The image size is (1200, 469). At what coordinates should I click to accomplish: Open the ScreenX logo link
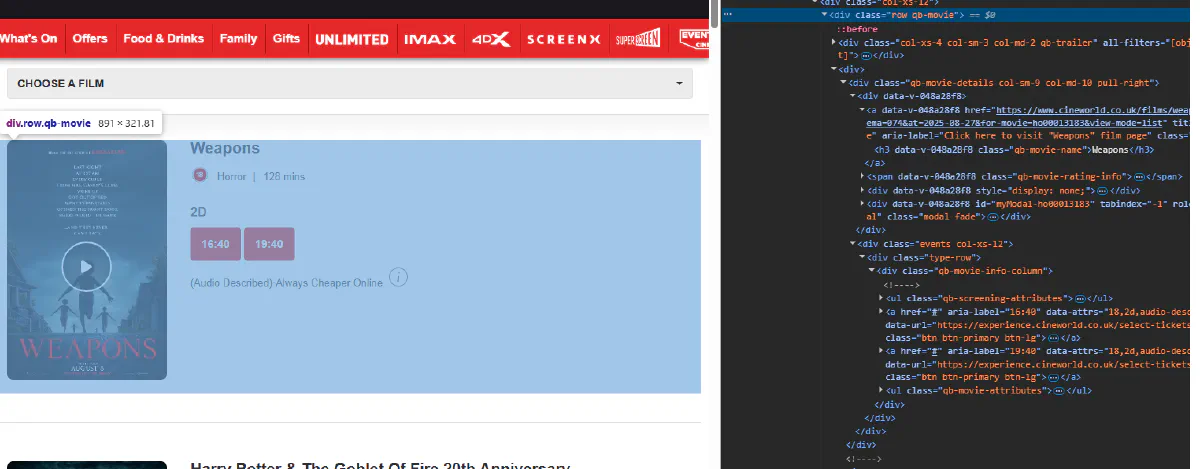pyautogui.click(x=564, y=40)
